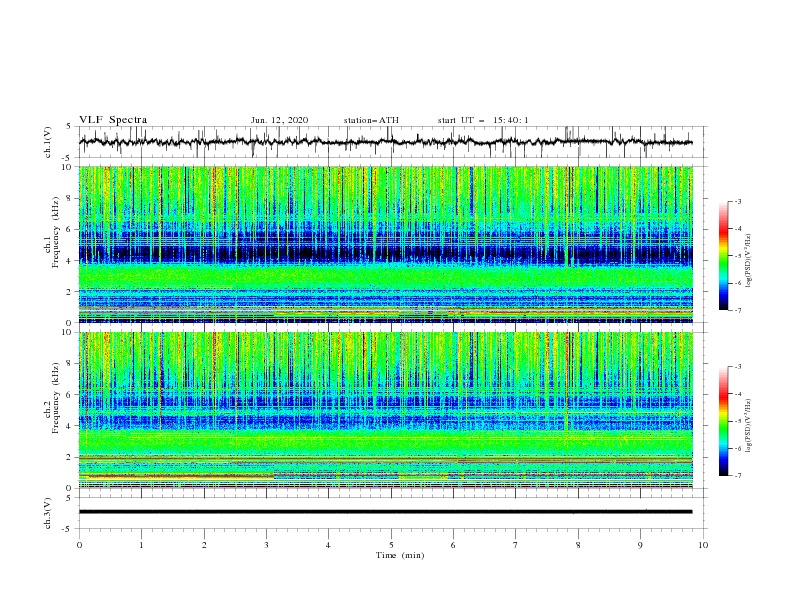Viewport: 792px width, 612px height.
Task: Click the "station=ATH" header label
Action: pos(371,120)
